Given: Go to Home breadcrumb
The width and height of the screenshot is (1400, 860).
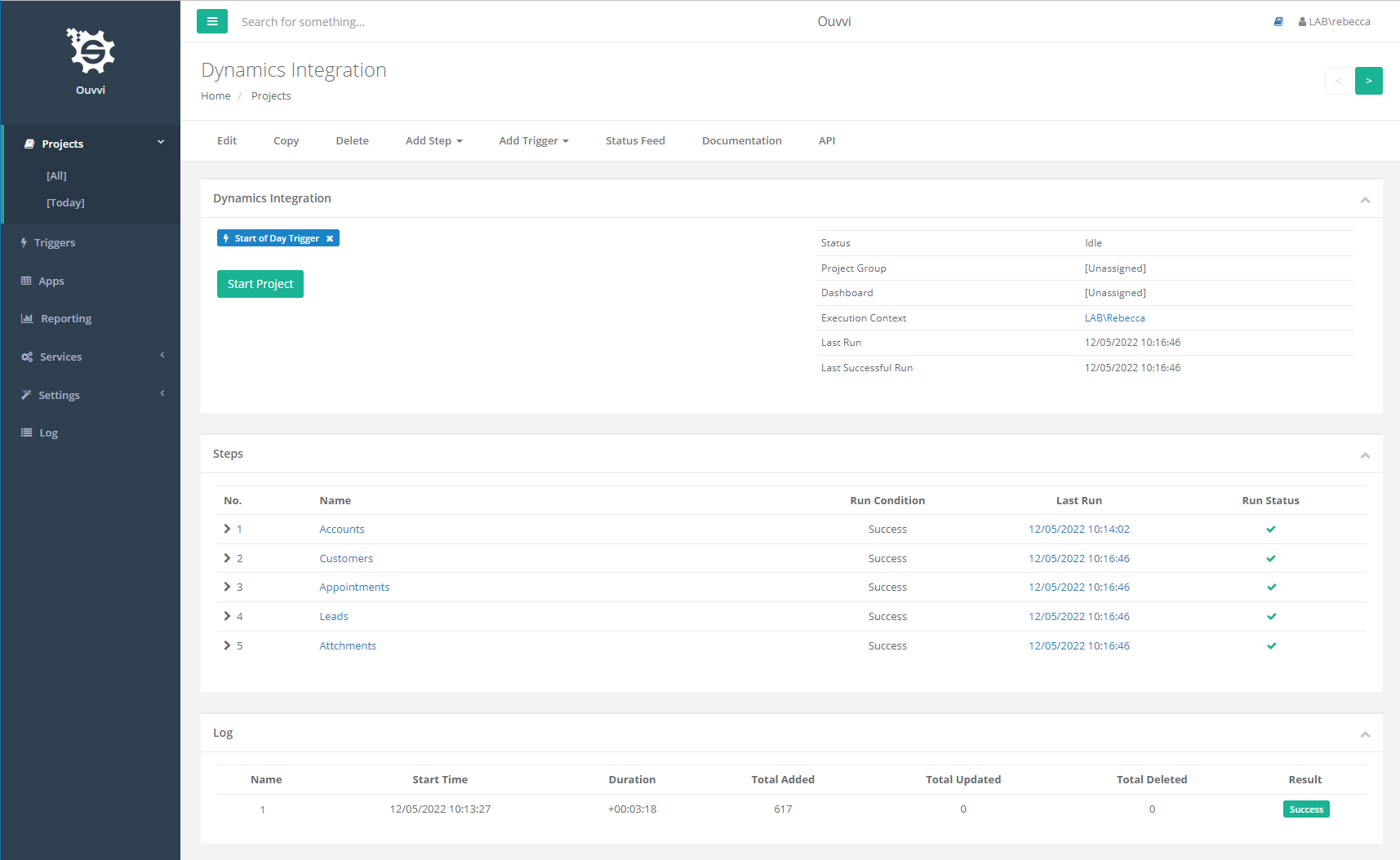Looking at the screenshot, I should point(216,95).
